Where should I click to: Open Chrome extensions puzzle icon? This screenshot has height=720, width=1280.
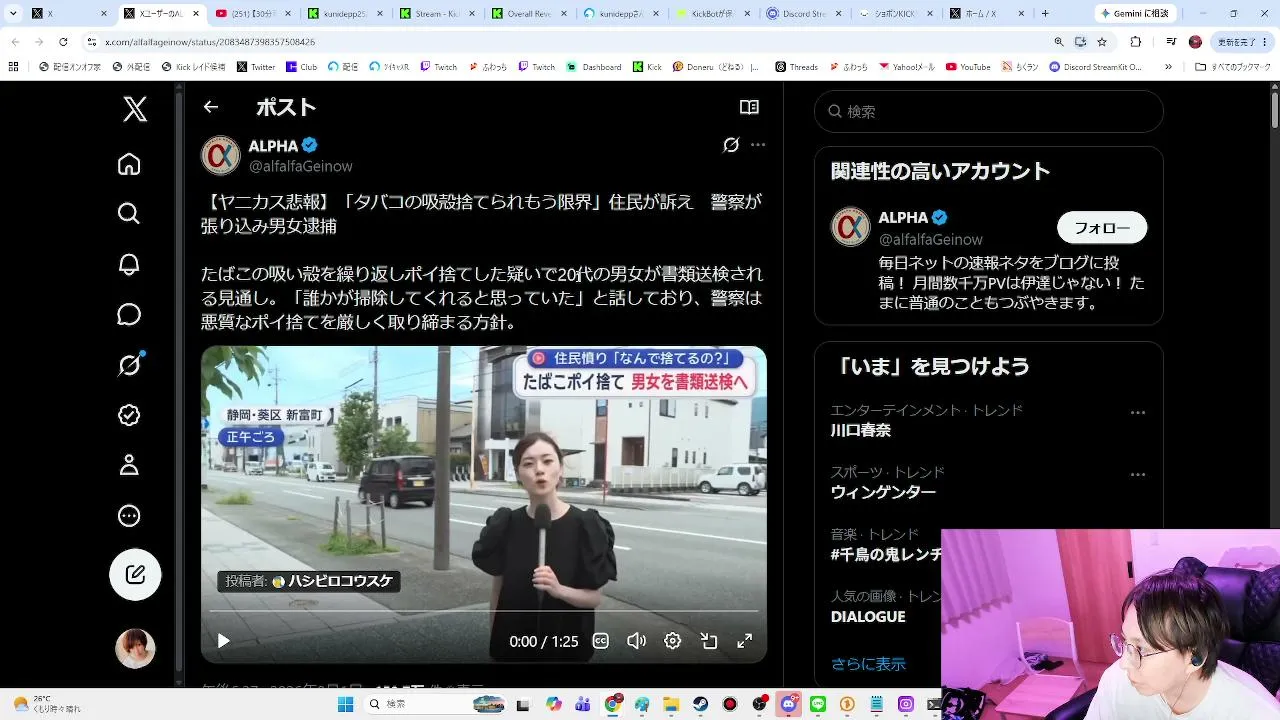tap(1136, 42)
